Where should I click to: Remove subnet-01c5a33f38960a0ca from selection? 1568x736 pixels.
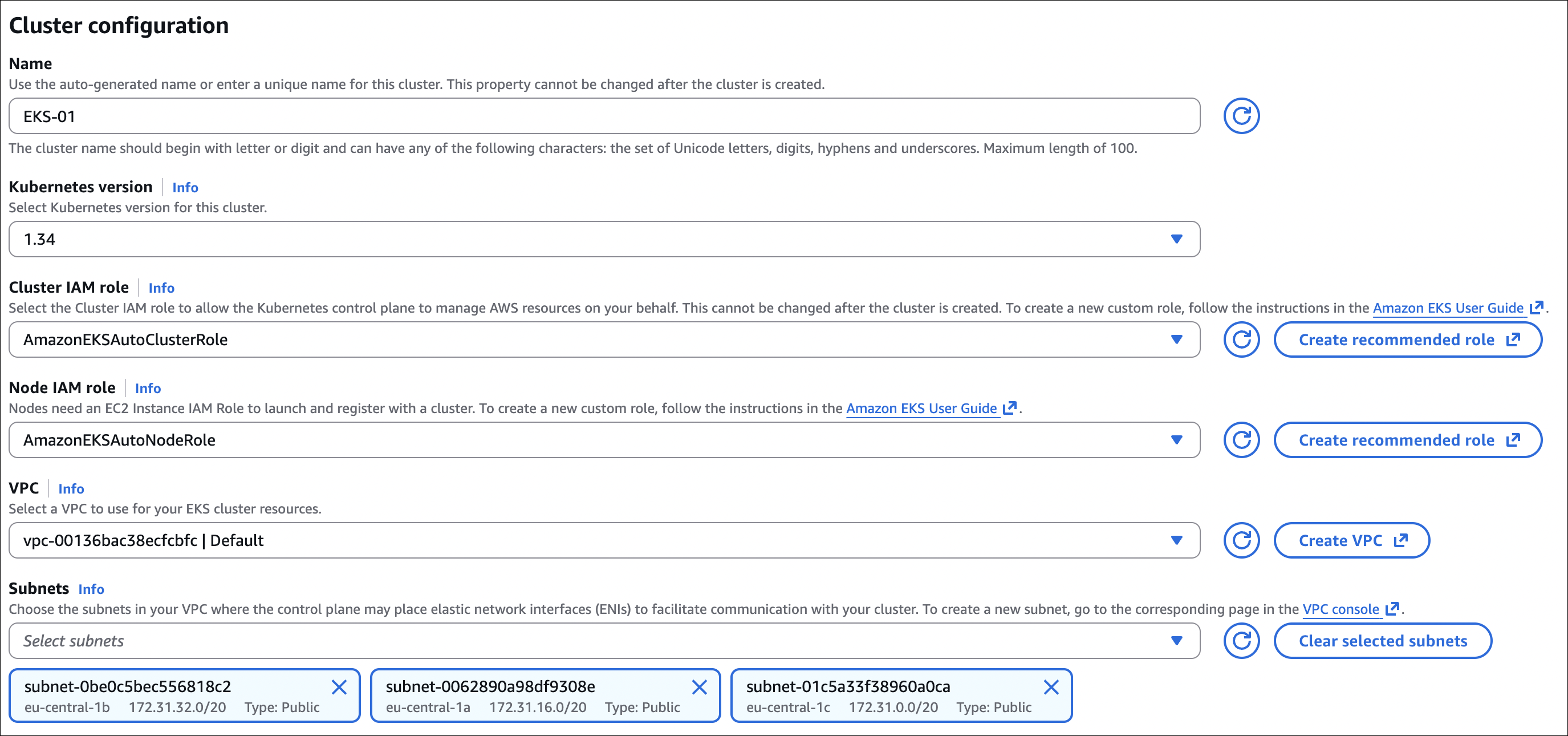click(1051, 688)
